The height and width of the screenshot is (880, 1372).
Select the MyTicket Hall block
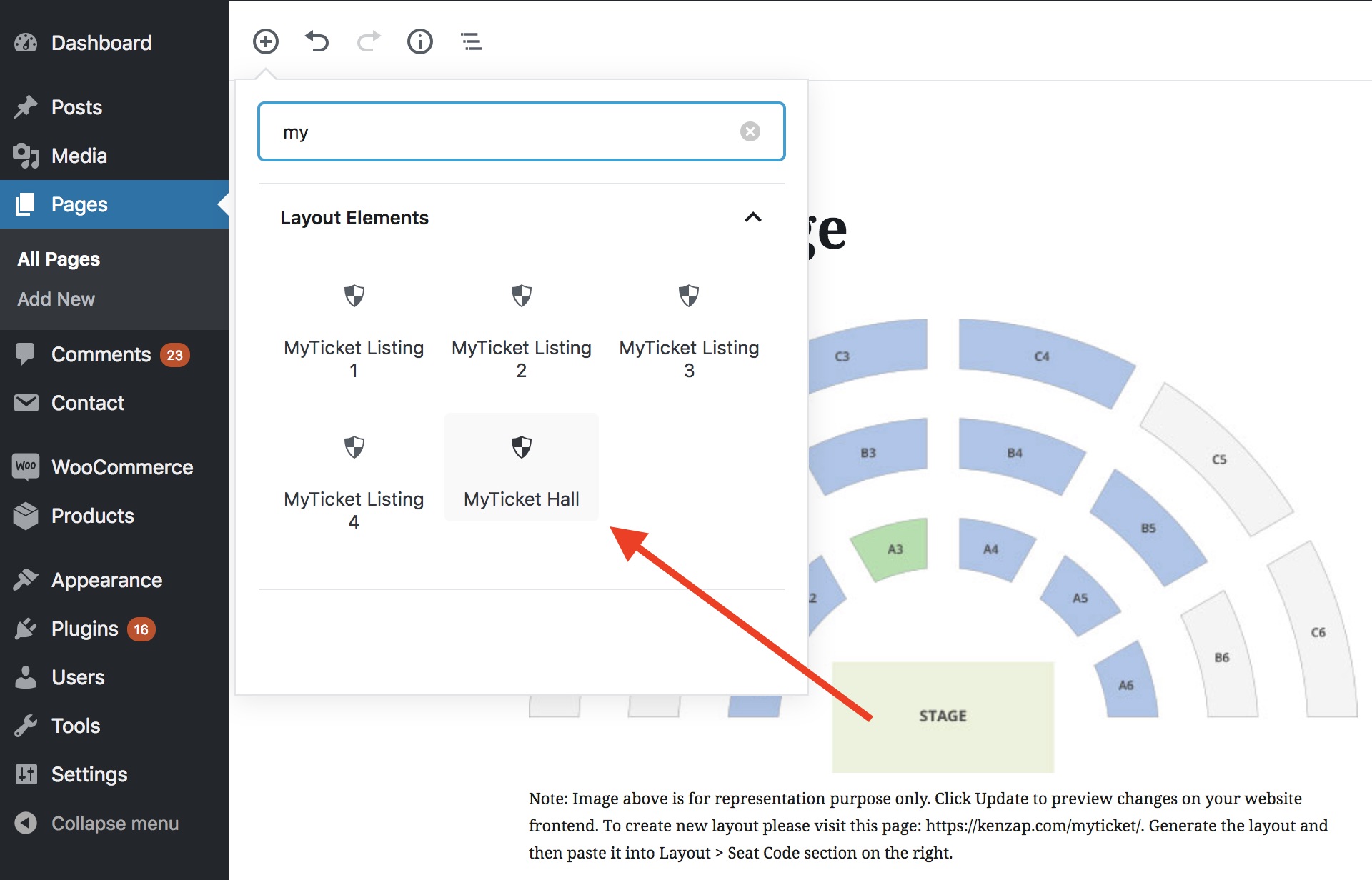(521, 469)
